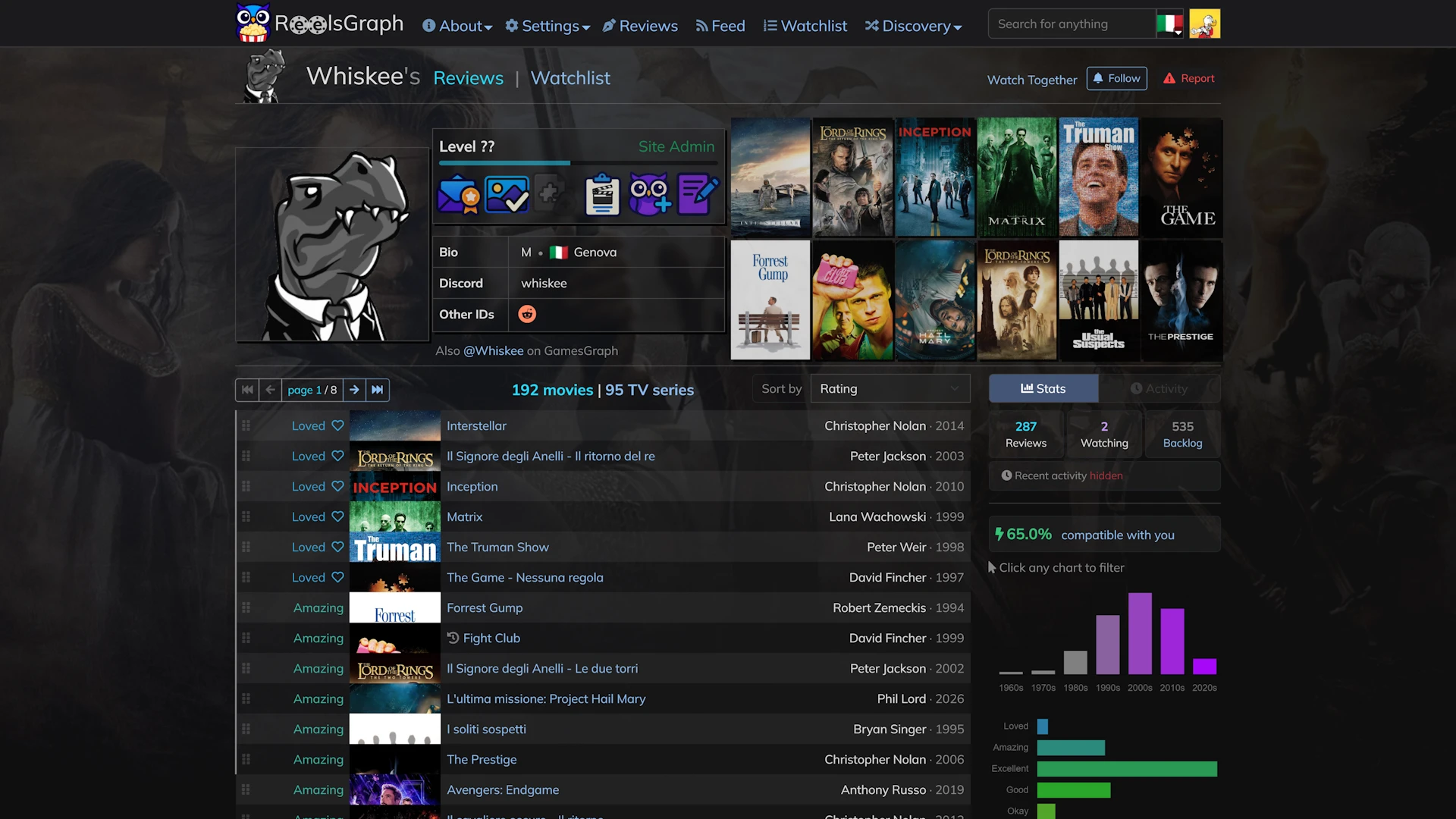Click the mail medal badge icon
Viewport: 1456px width, 819px height.
[458, 194]
